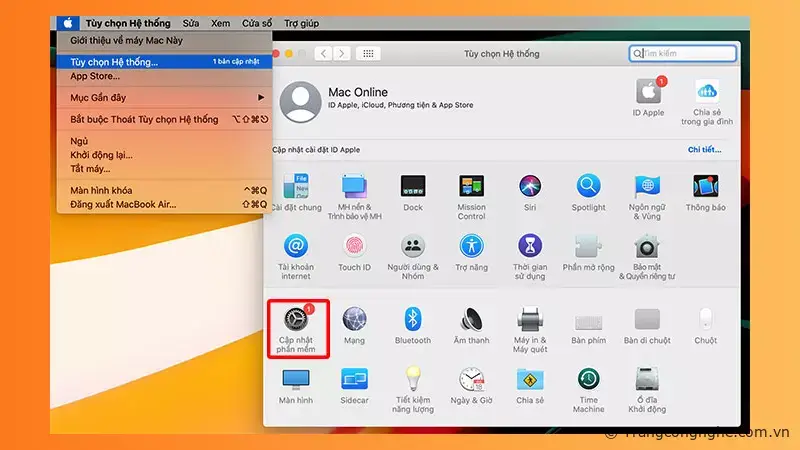
Task: Open Cập nhật phần mềm preference pane
Action: (295, 320)
